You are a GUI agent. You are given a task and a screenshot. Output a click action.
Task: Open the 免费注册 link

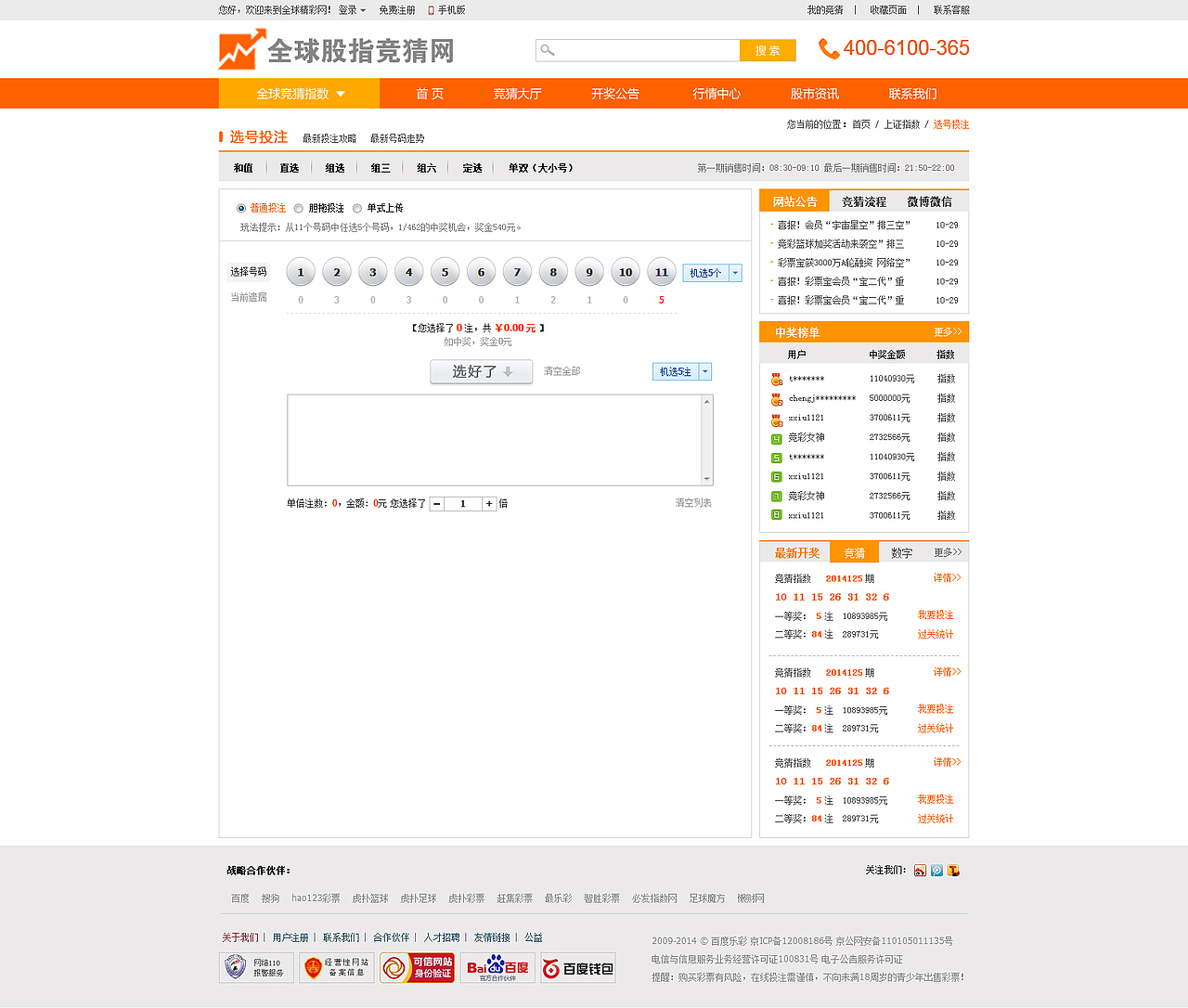[x=397, y=10]
